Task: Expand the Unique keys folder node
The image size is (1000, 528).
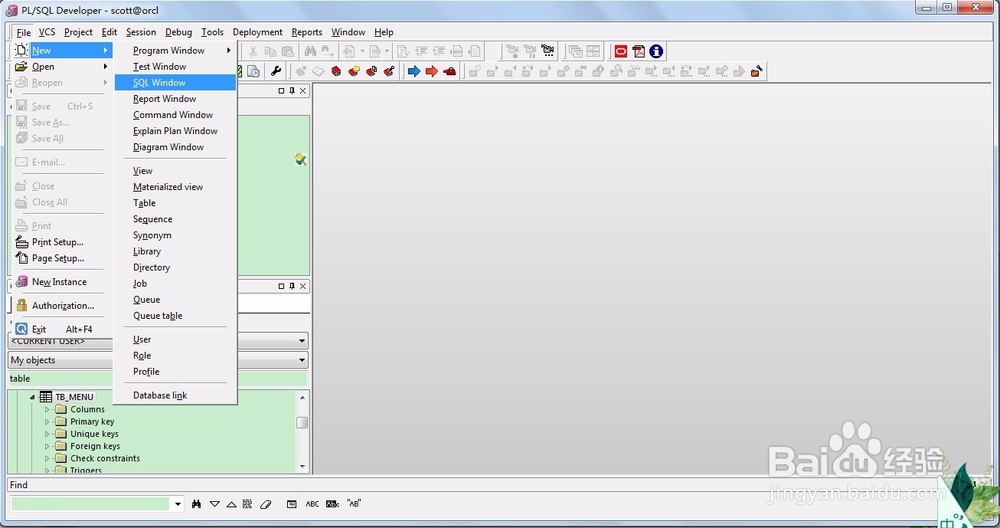Action: pos(47,434)
